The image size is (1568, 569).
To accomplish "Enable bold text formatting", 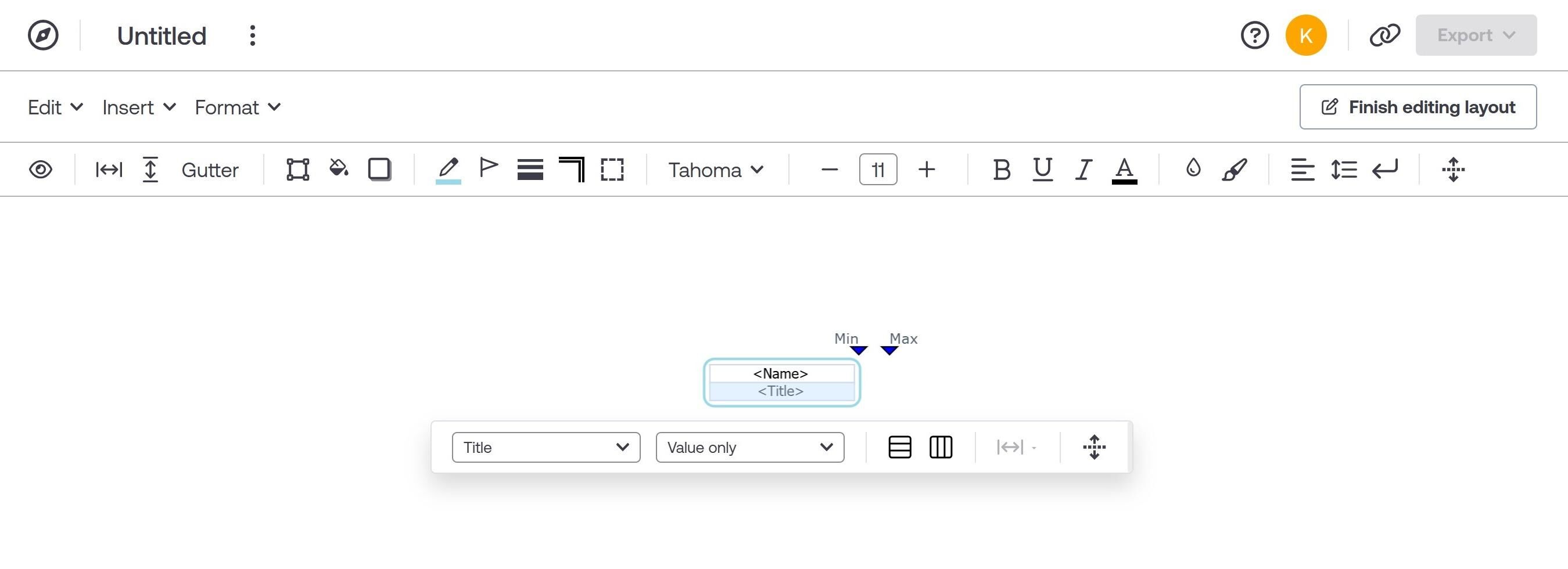I will click(x=1000, y=169).
